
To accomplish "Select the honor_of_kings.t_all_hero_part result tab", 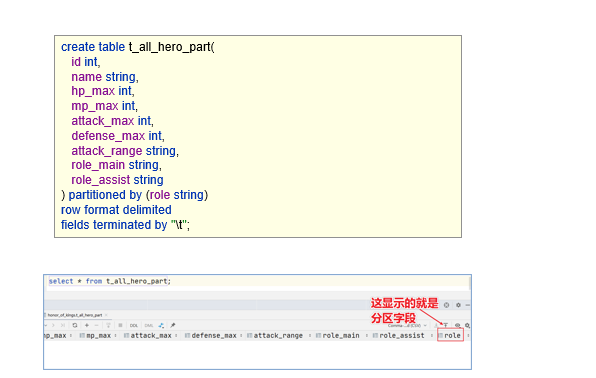I will (75, 315).
